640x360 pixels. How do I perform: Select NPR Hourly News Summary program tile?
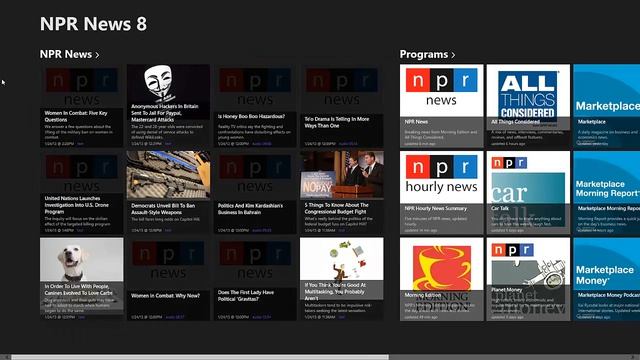tap(442, 193)
